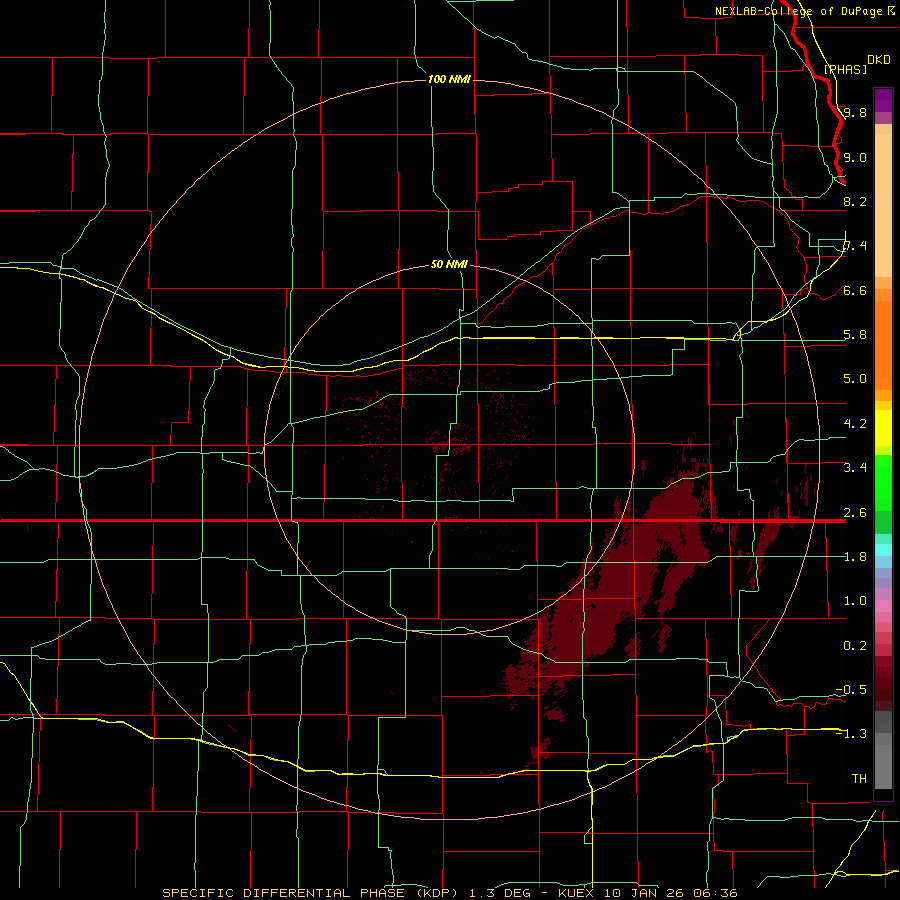The width and height of the screenshot is (900, 900).
Task: Pick the purple segment atop the color scale
Action: 883,100
